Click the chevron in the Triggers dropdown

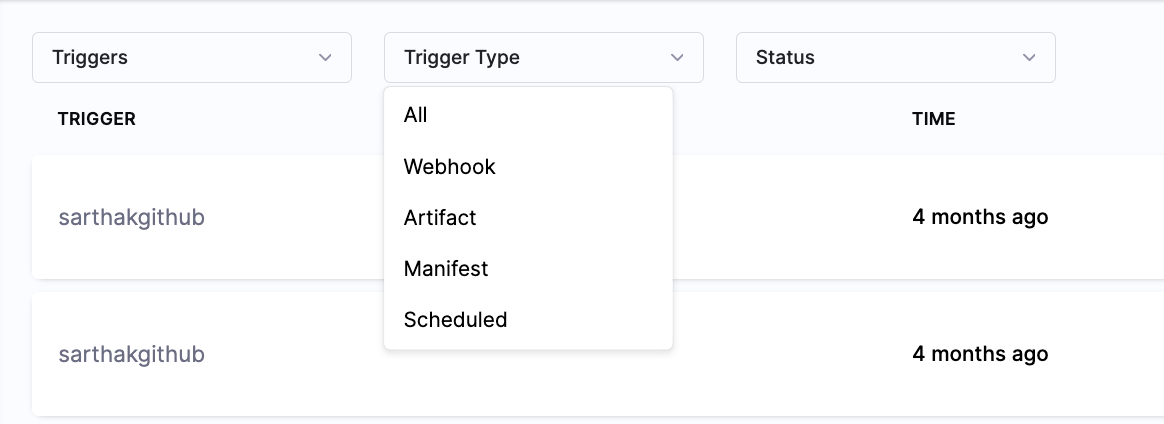(325, 58)
